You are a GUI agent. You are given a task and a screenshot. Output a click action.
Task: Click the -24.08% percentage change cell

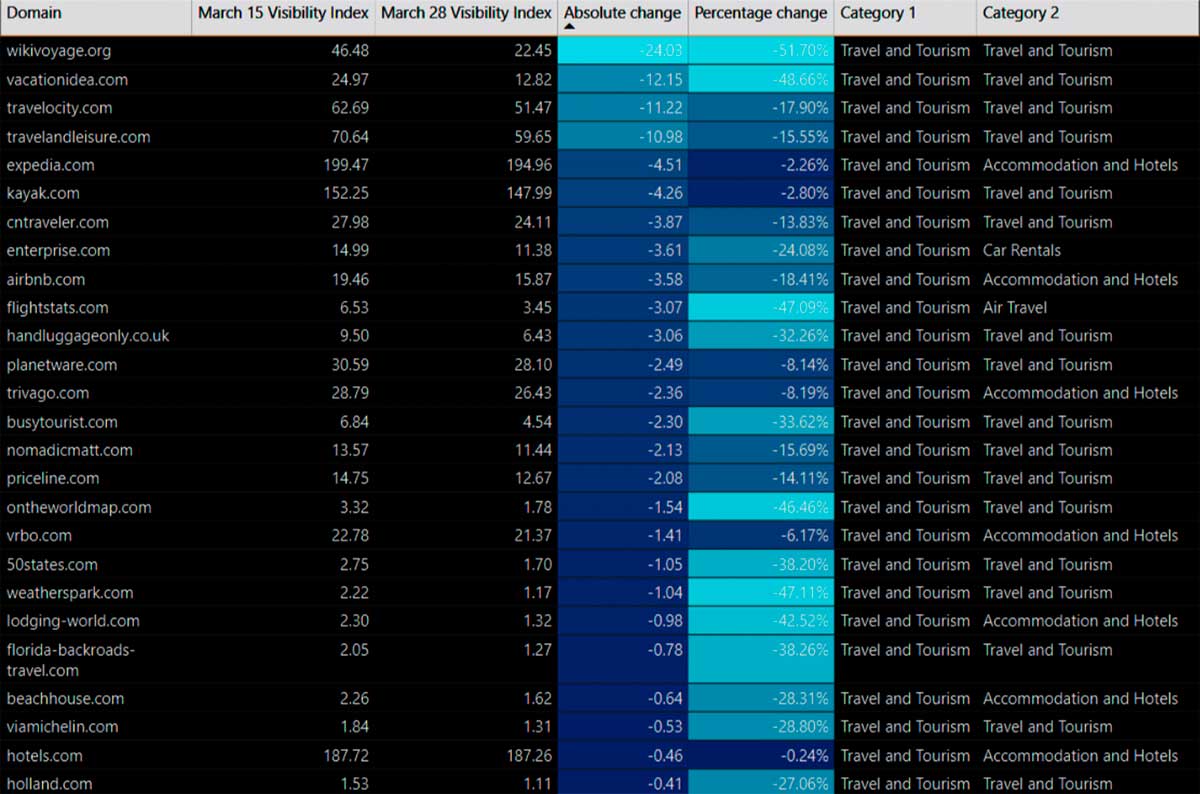pos(761,250)
